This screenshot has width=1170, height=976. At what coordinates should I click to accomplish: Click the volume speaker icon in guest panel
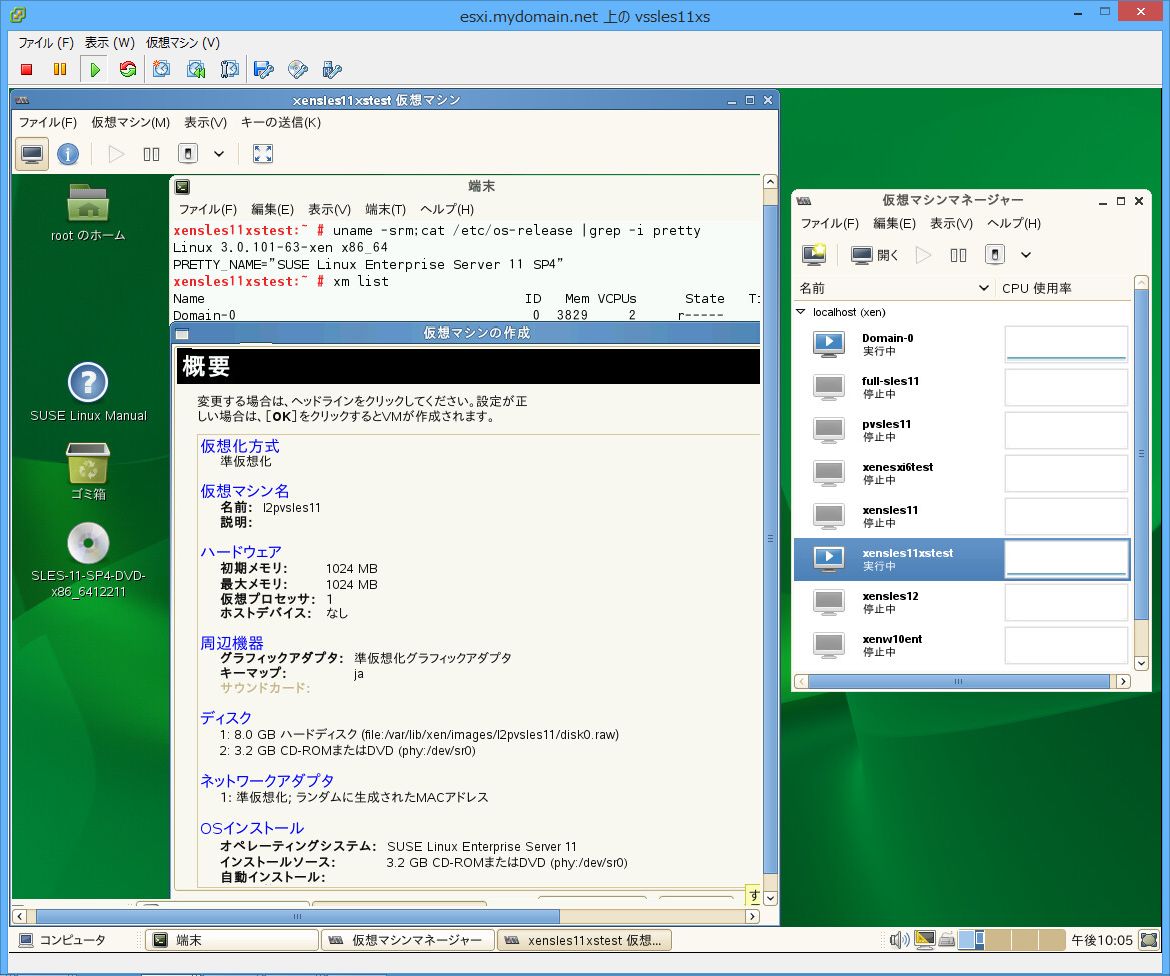click(899, 940)
